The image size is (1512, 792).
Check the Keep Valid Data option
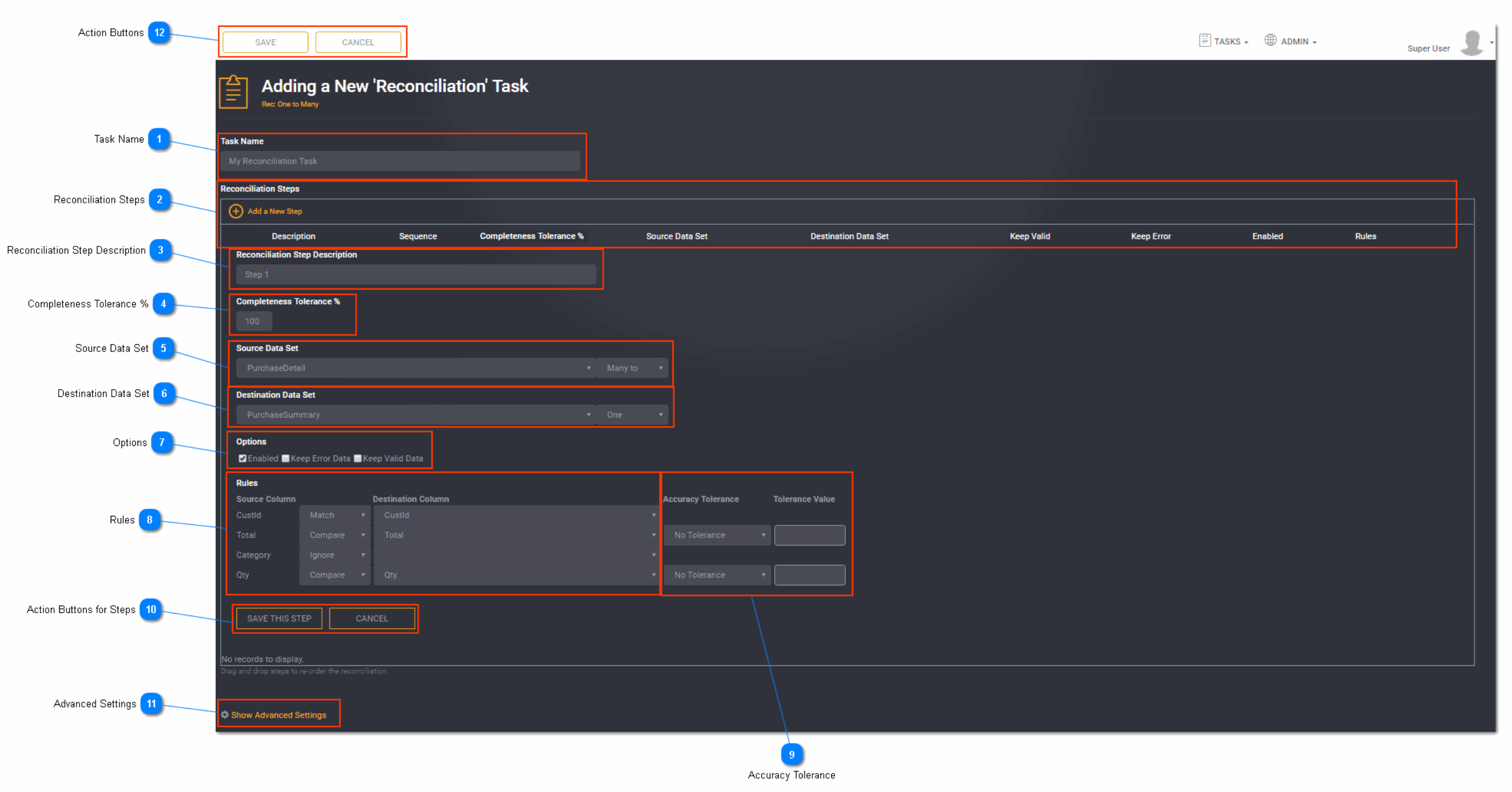tap(357, 458)
